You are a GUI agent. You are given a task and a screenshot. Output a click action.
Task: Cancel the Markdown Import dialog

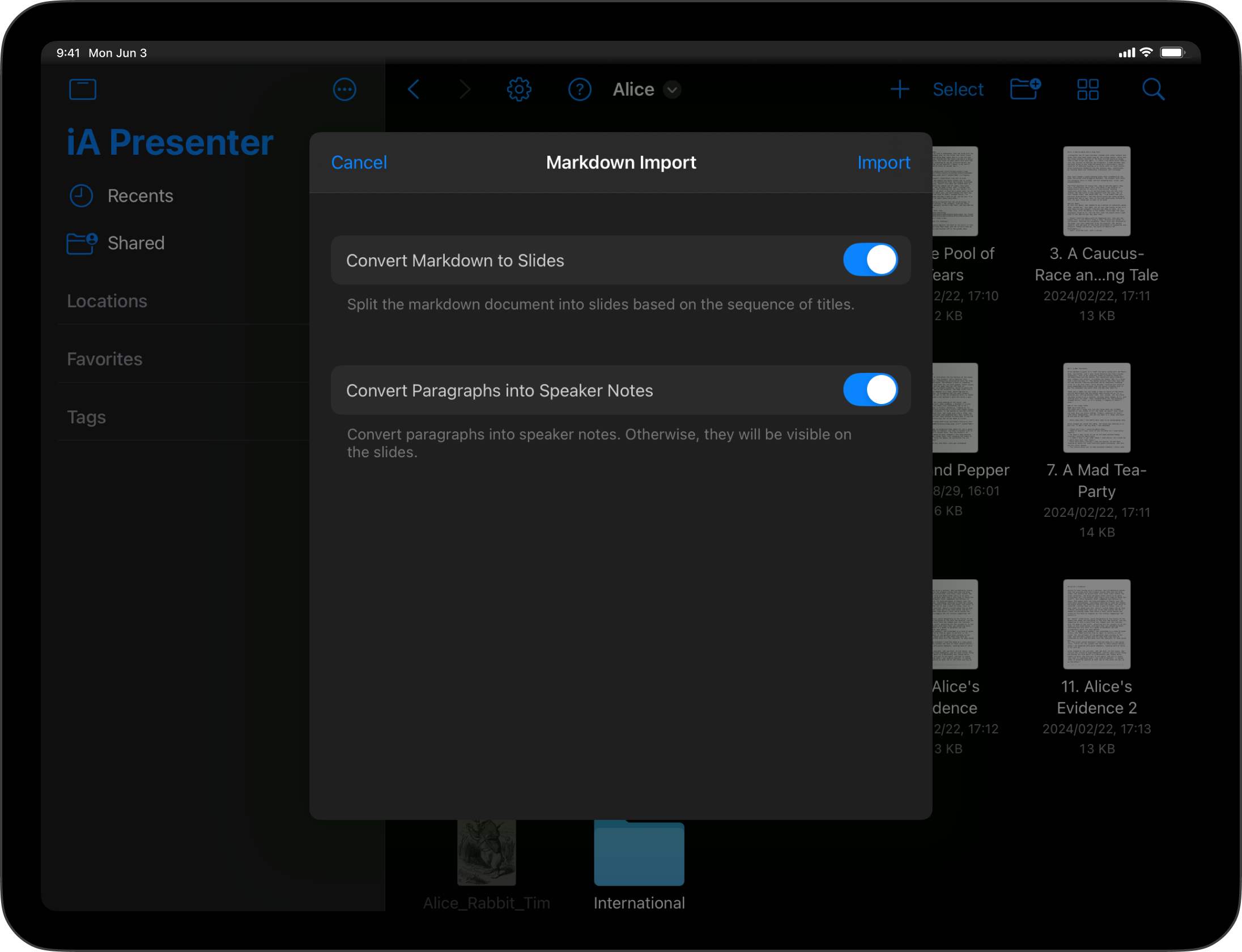click(359, 163)
